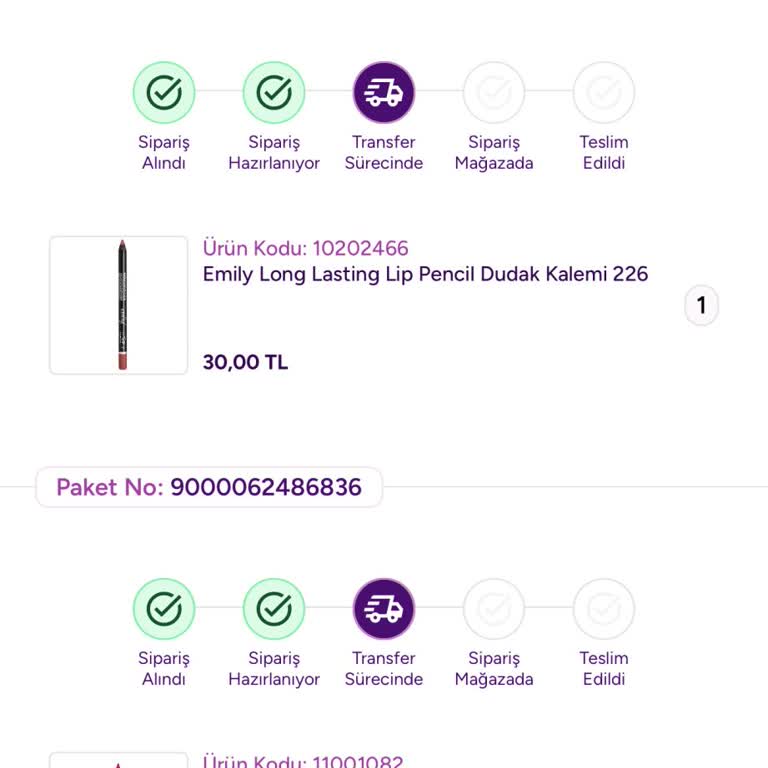Click Sipariş Hazırlanıyor checkmark icon below Paket No
Screen dimensions: 768x768
274,609
